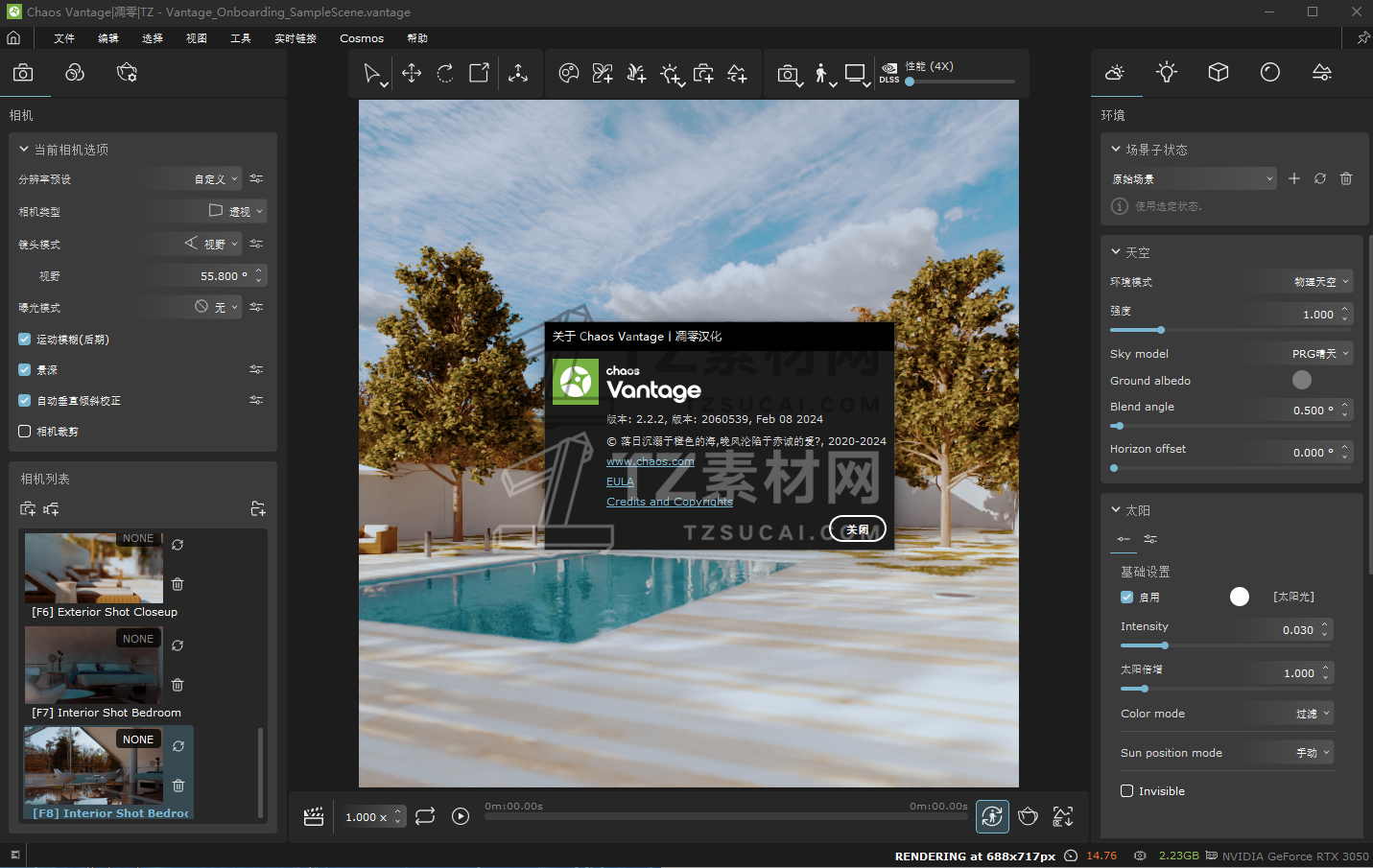The width and height of the screenshot is (1373, 868).
Task: Add a new light source
Action: click(672, 74)
